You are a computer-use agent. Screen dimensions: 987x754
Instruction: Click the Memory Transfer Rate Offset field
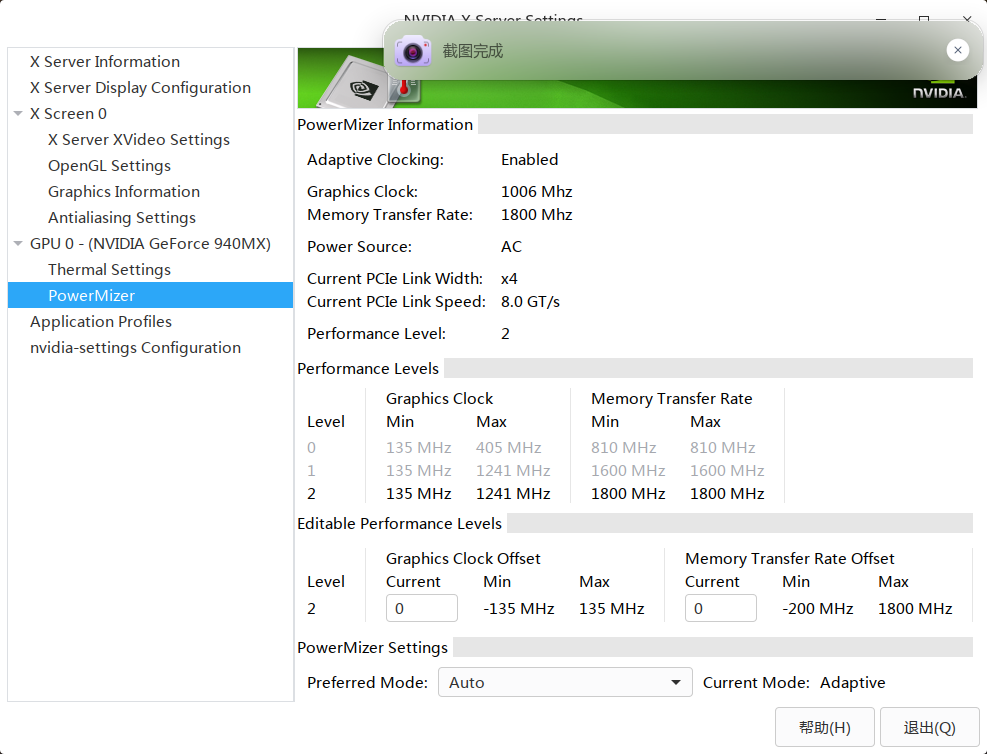click(720, 608)
